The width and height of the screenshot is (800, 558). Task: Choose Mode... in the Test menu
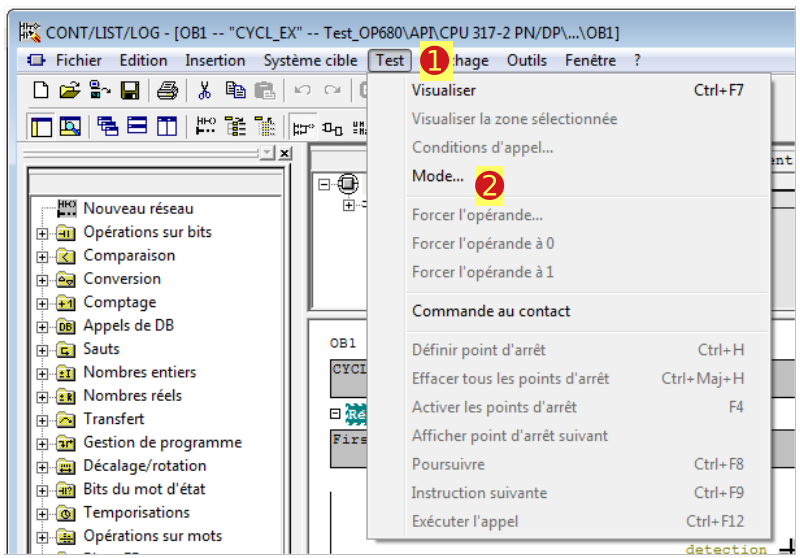578,176
